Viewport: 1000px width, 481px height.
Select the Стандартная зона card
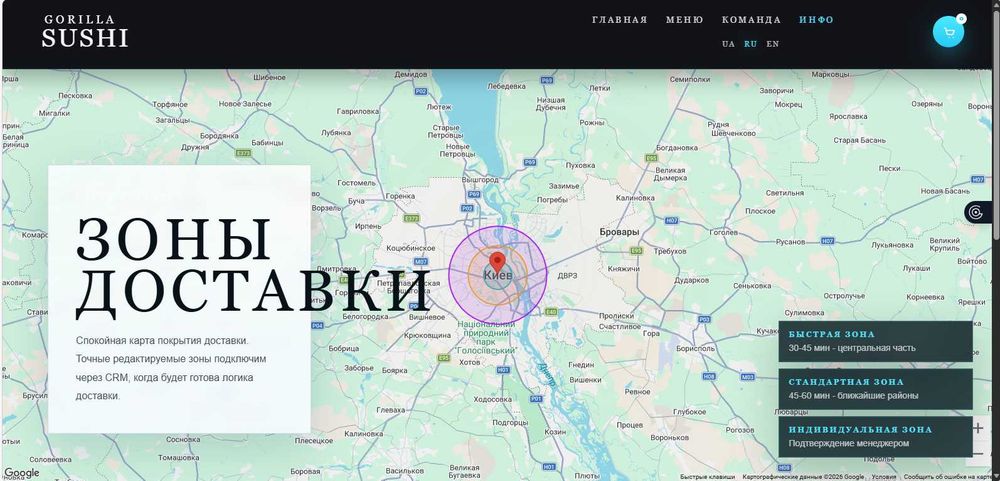pyautogui.click(x=875, y=388)
